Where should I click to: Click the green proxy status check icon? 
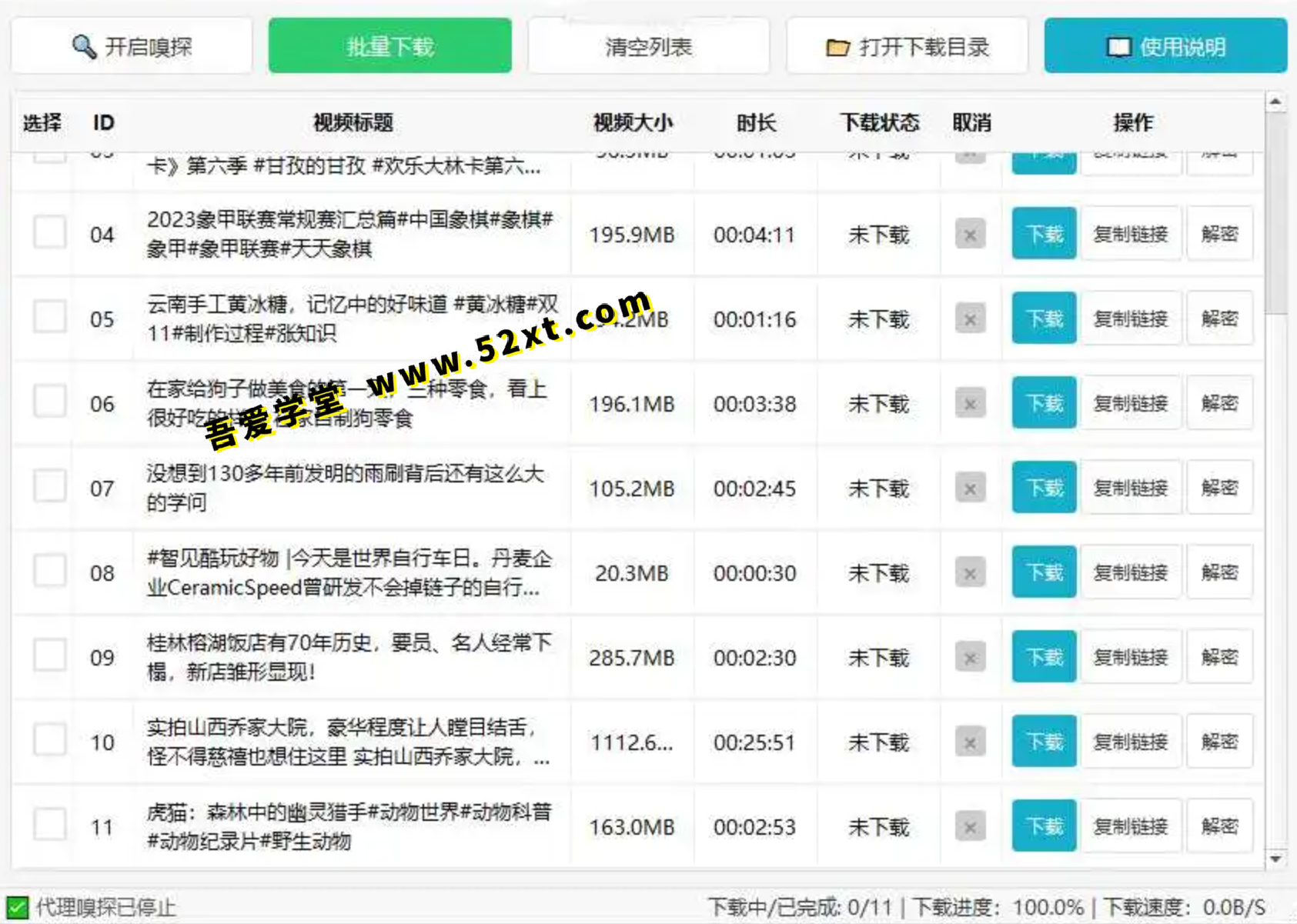pos(17,908)
